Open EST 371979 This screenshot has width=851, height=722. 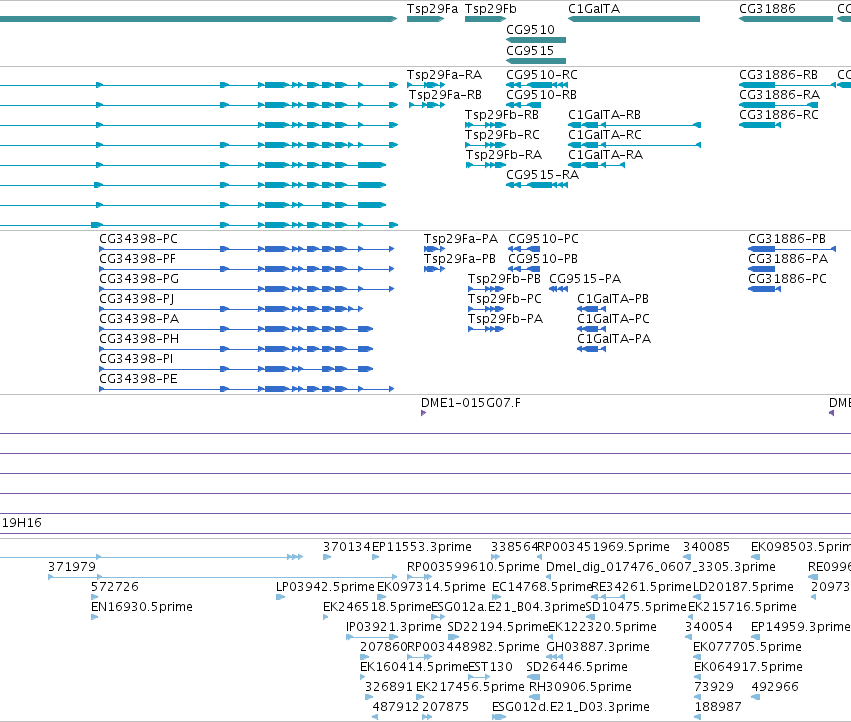coord(72,567)
